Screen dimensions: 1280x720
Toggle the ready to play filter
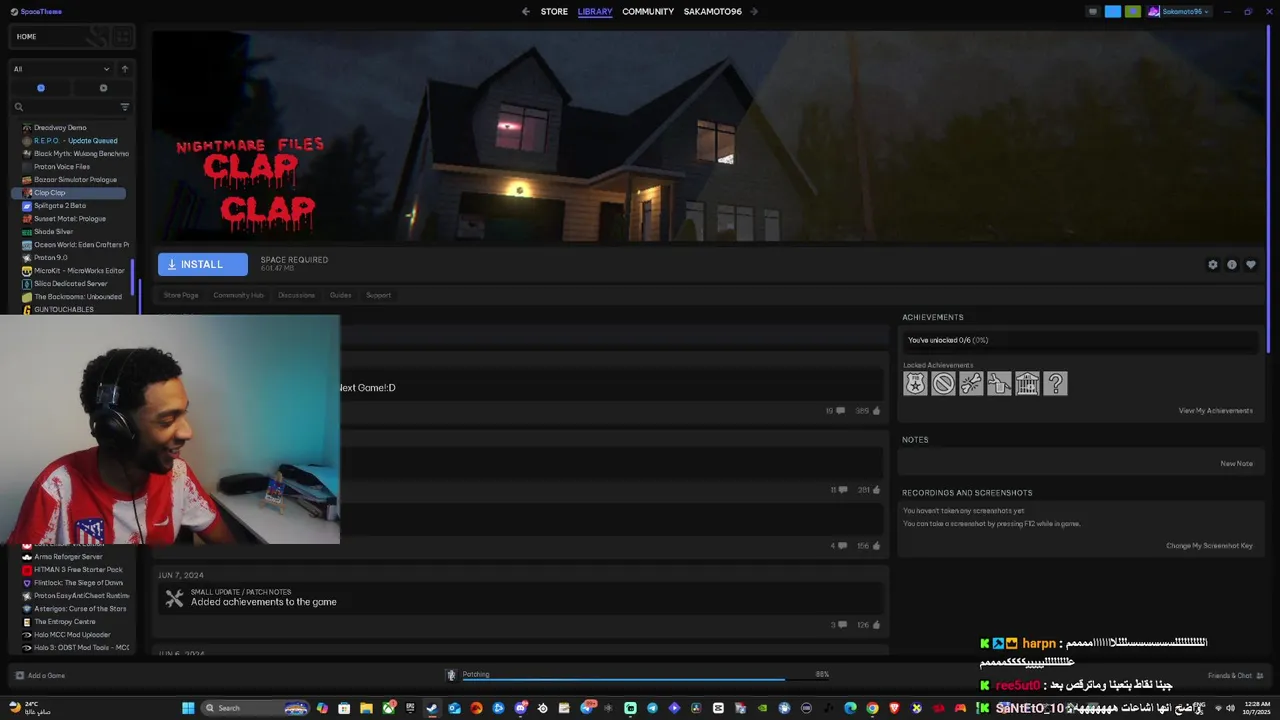coord(103,88)
